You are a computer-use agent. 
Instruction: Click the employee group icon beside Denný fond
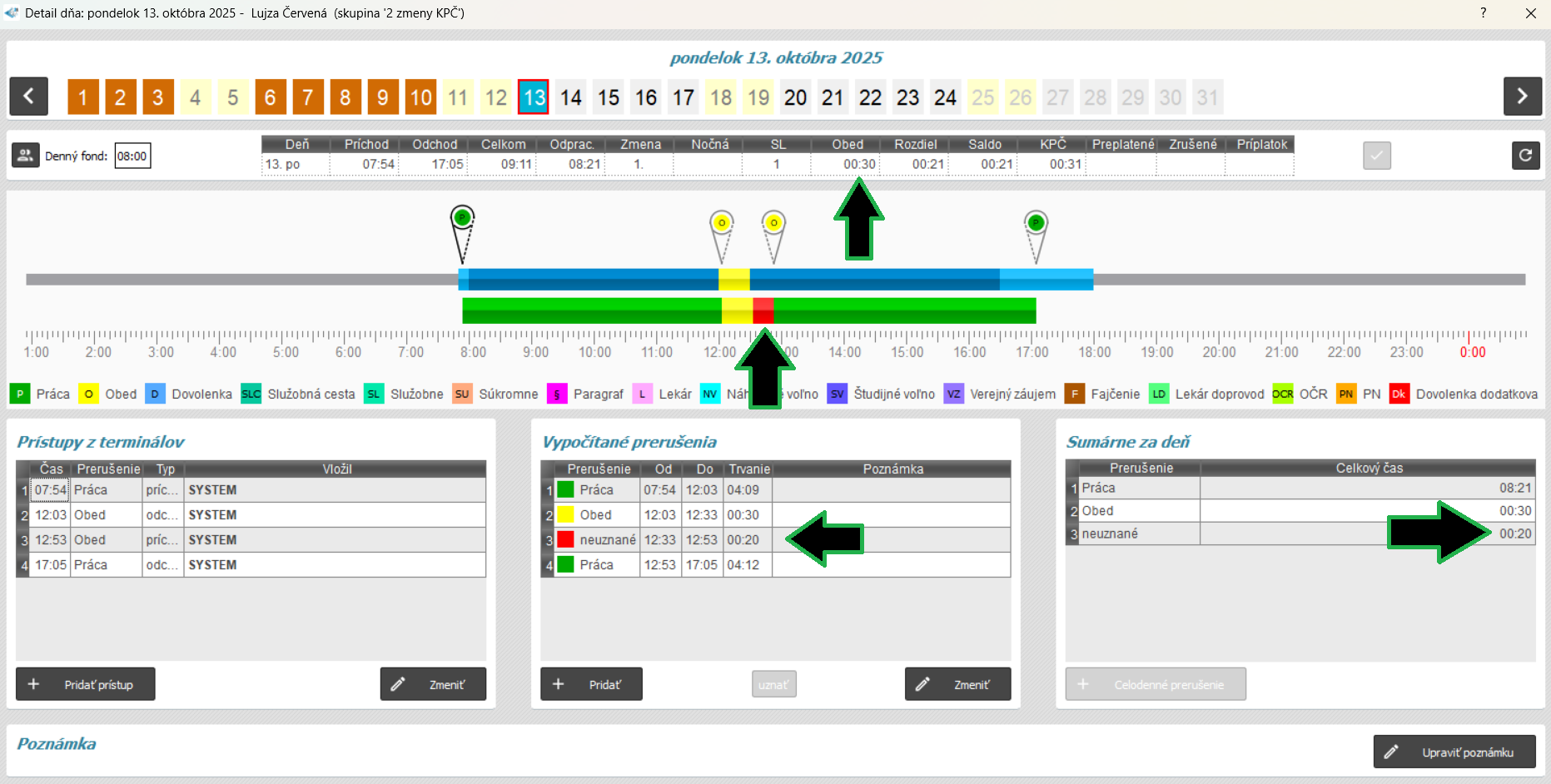click(25, 156)
